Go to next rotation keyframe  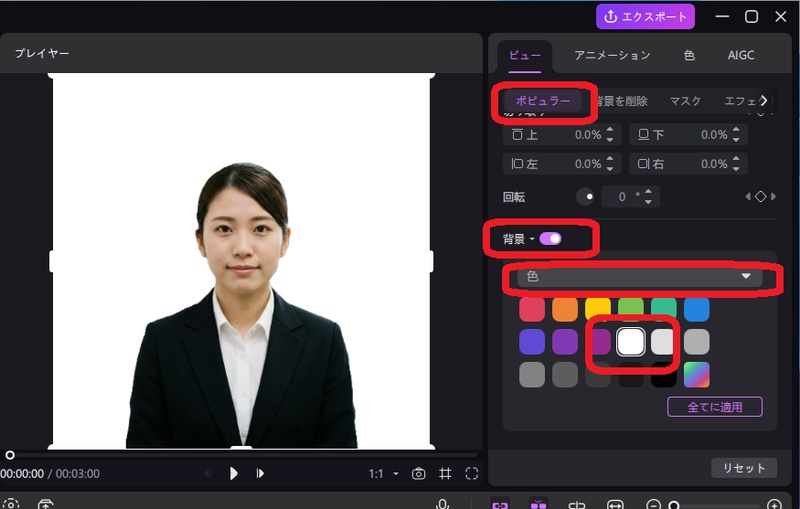[773, 196]
